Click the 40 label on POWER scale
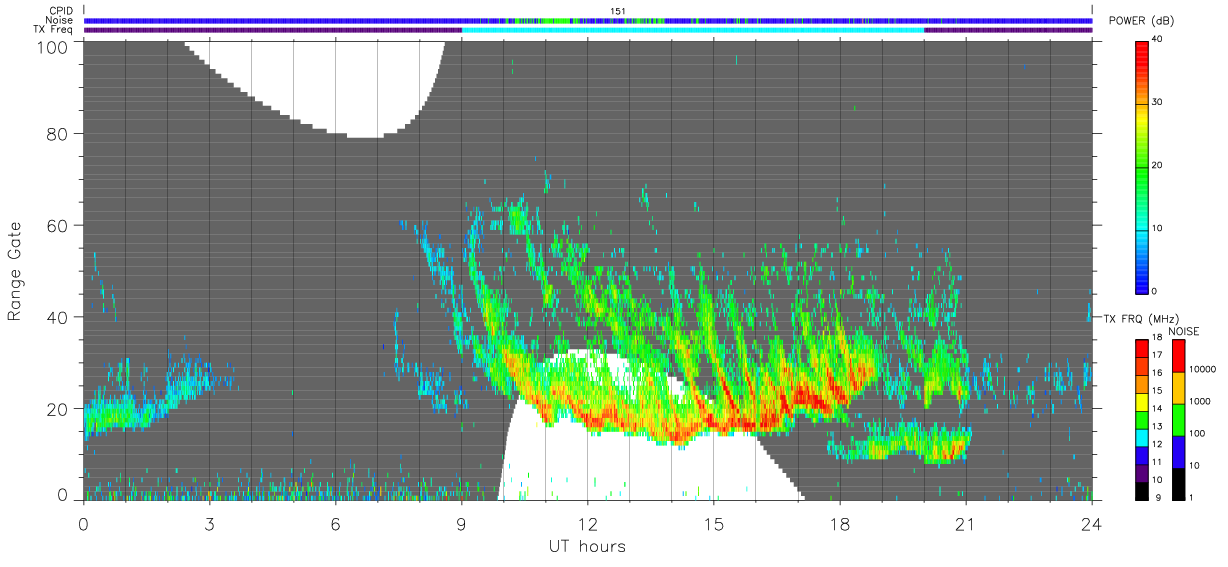Viewport: 1228px width, 567px height. pyautogui.click(x=1159, y=39)
